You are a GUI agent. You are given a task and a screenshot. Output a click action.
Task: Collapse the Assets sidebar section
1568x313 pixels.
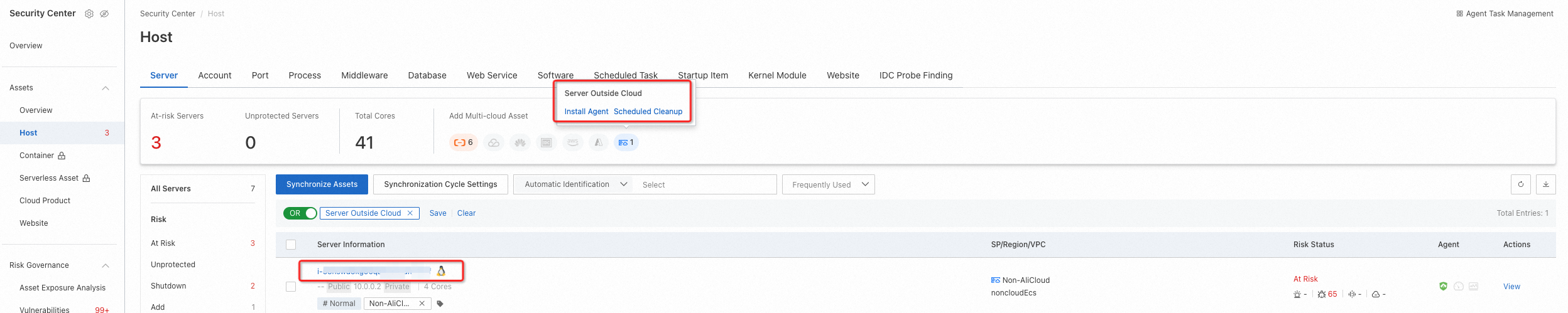click(106, 88)
